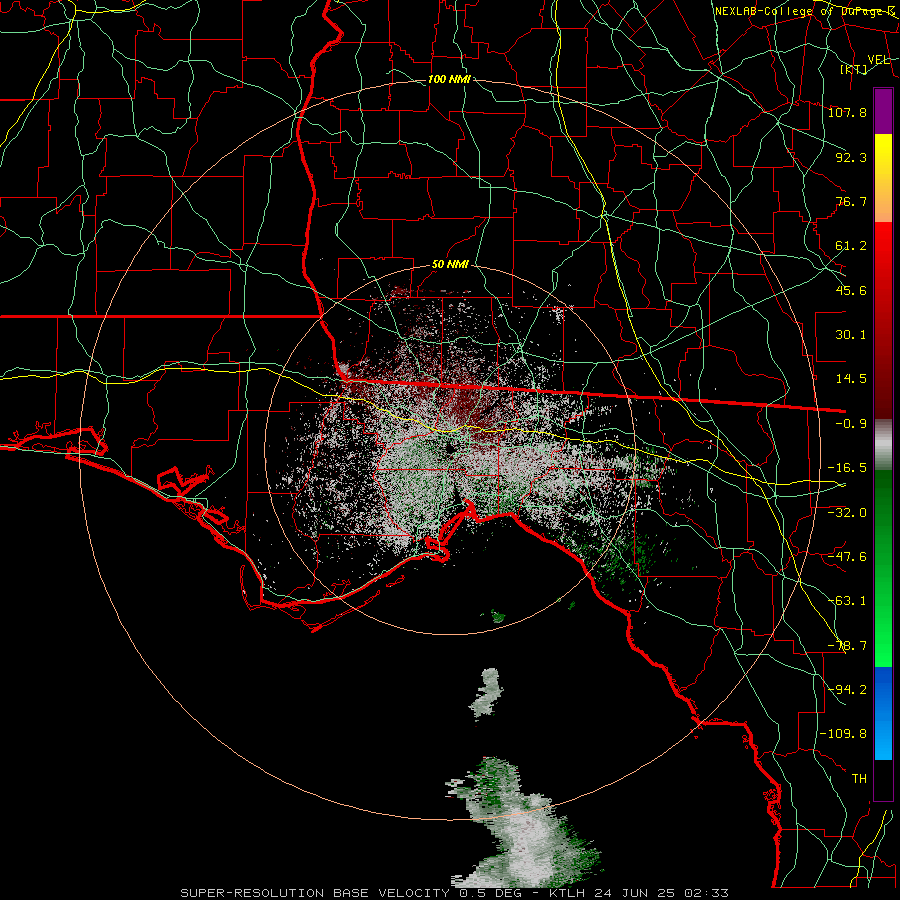Pick the green segment of the color bar
The width and height of the screenshot is (900, 900).
click(883, 568)
